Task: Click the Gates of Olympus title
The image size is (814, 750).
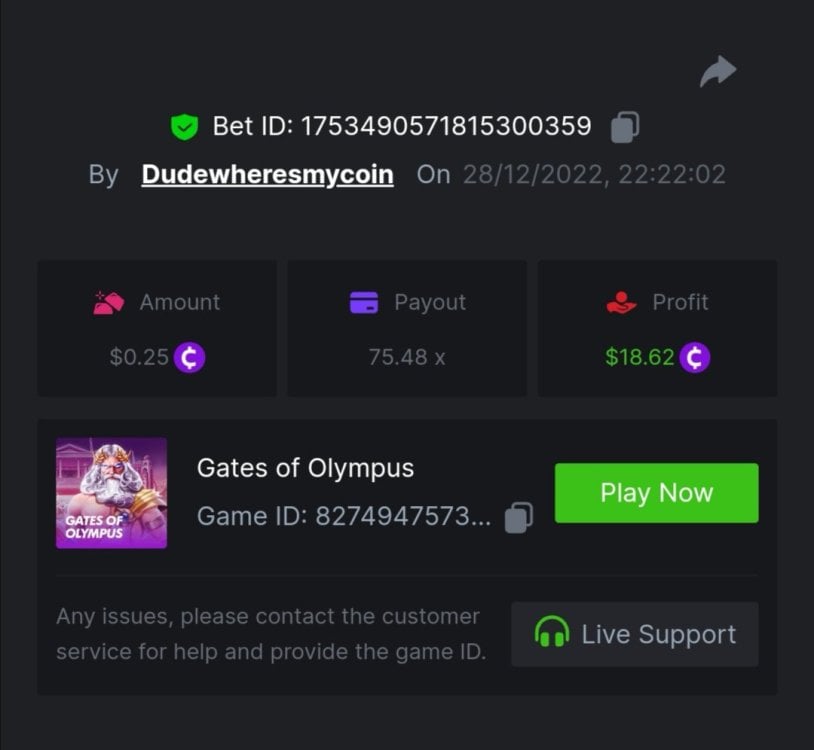Action: tap(305, 467)
